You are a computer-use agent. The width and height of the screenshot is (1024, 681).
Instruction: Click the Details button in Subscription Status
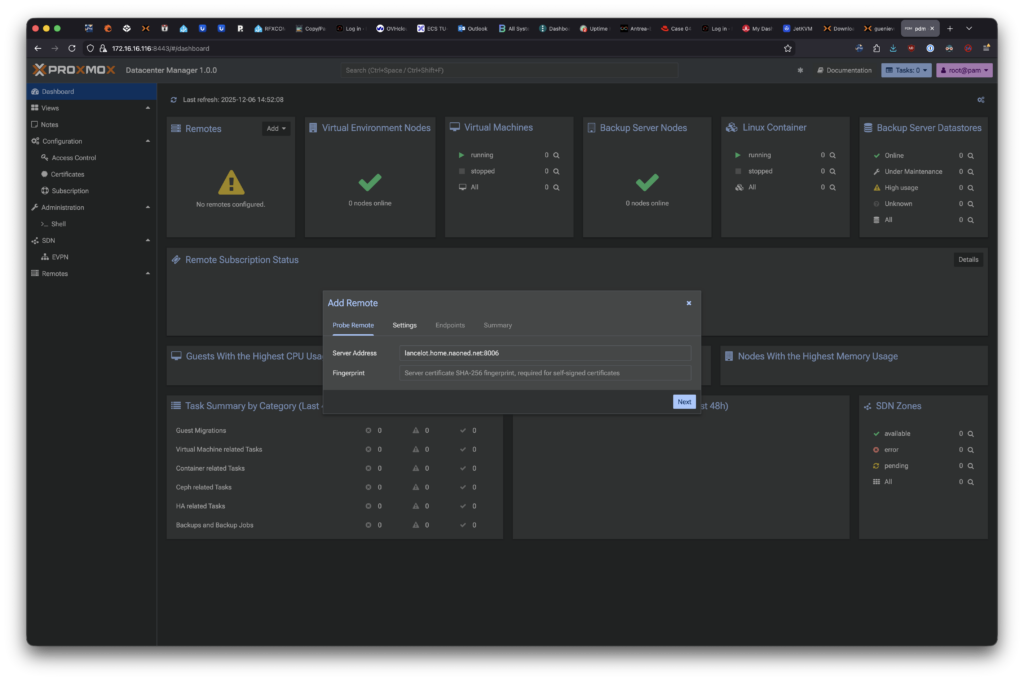(x=967, y=260)
